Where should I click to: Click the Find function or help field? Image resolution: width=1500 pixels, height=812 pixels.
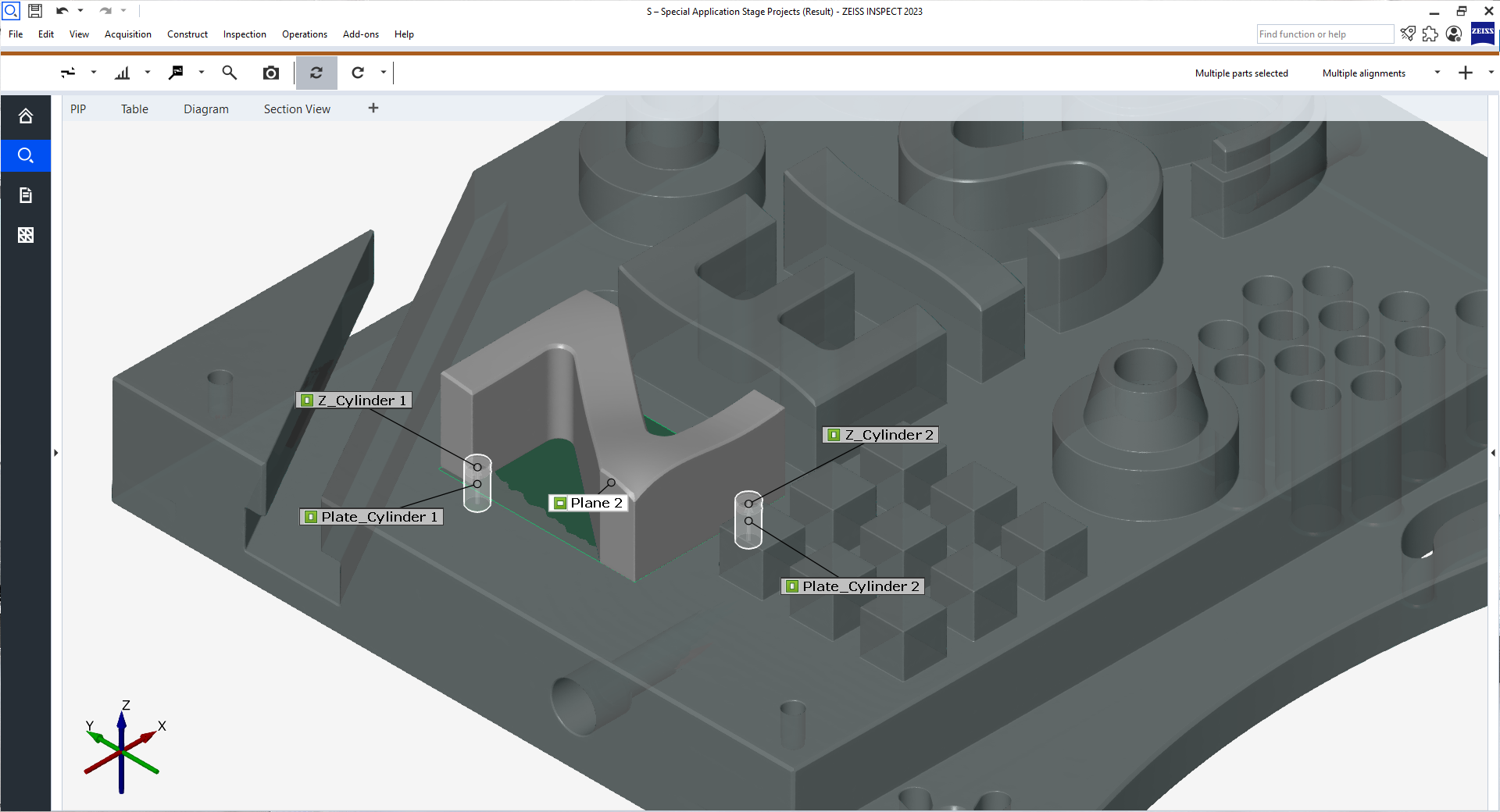tap(1323, 34)
